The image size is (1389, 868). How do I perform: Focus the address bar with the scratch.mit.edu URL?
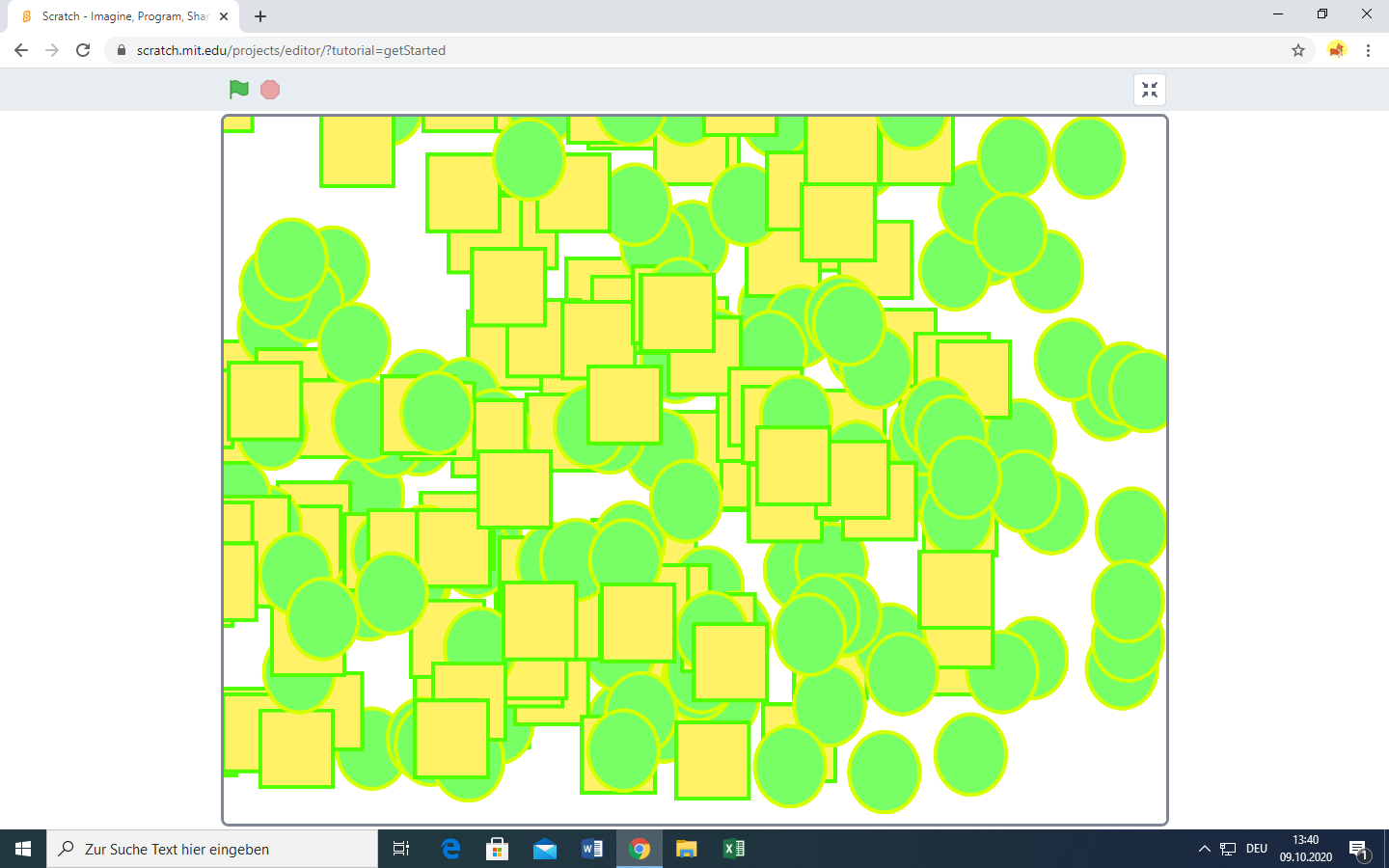coord(710,50)
